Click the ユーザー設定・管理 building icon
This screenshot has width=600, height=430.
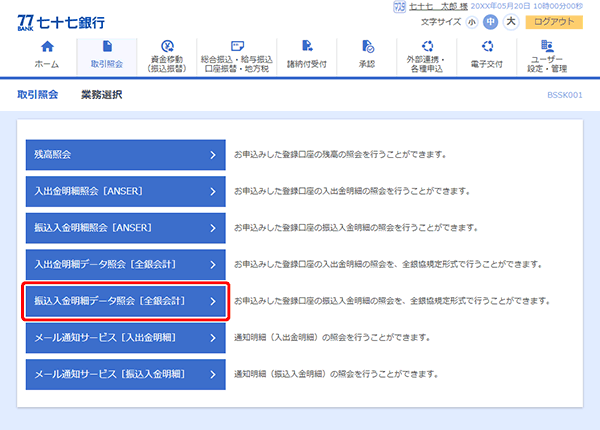coord(547,46)
